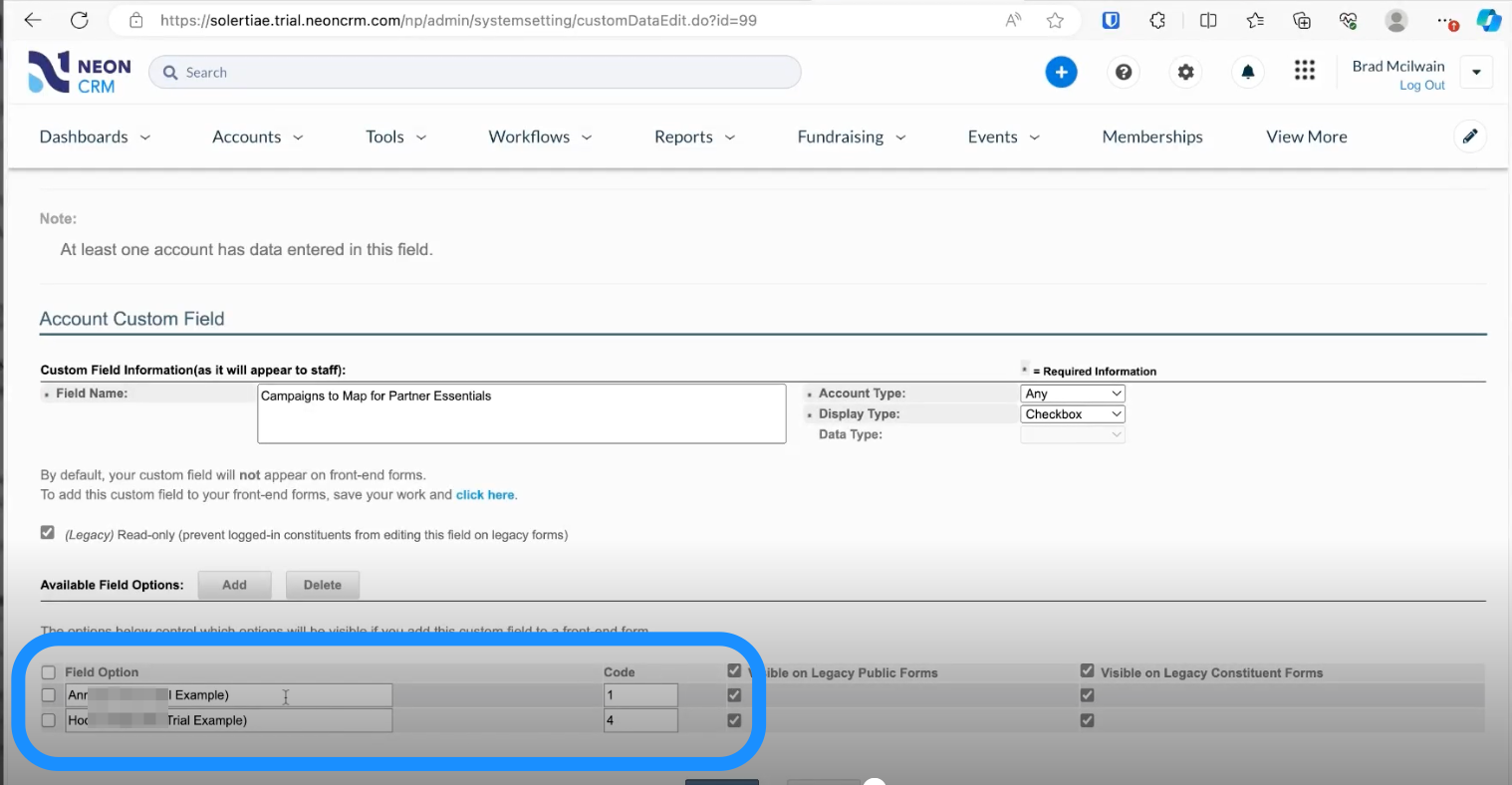Click the Field Option box ending 'Trial Example)'

[229, 720]
